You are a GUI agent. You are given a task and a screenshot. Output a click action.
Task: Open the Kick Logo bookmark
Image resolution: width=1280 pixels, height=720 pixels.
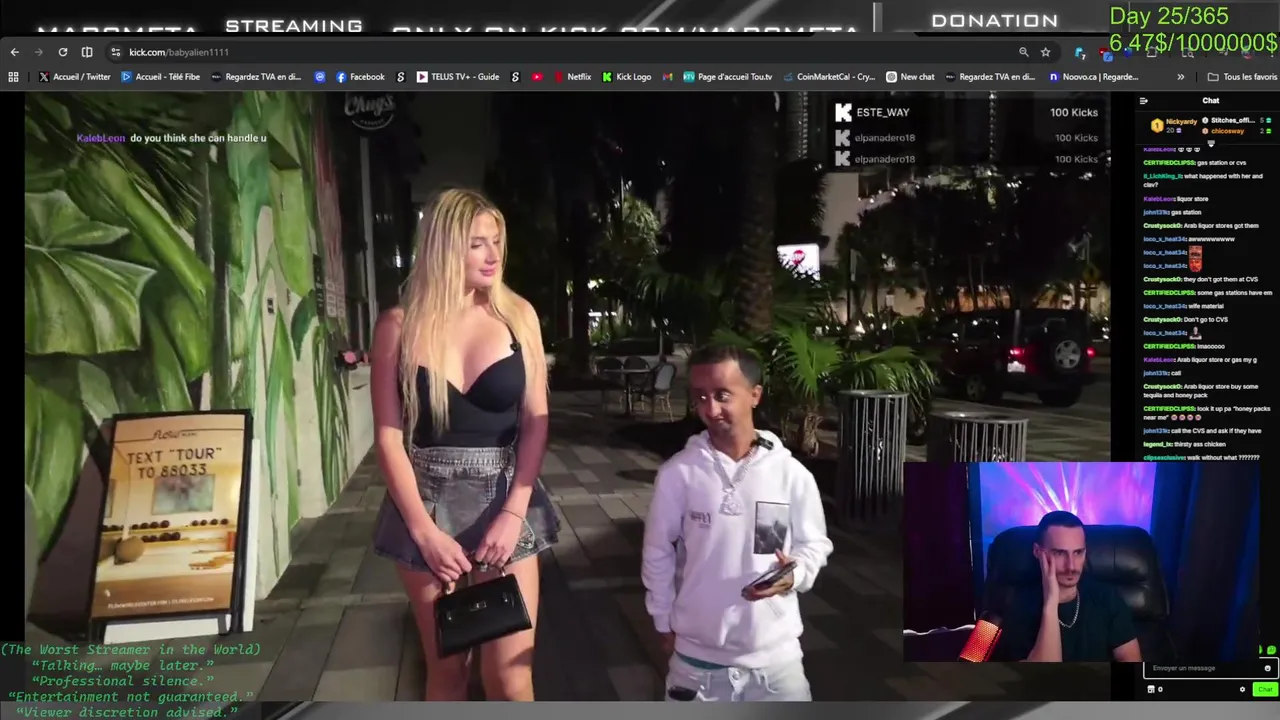click(x=627, y=77)
